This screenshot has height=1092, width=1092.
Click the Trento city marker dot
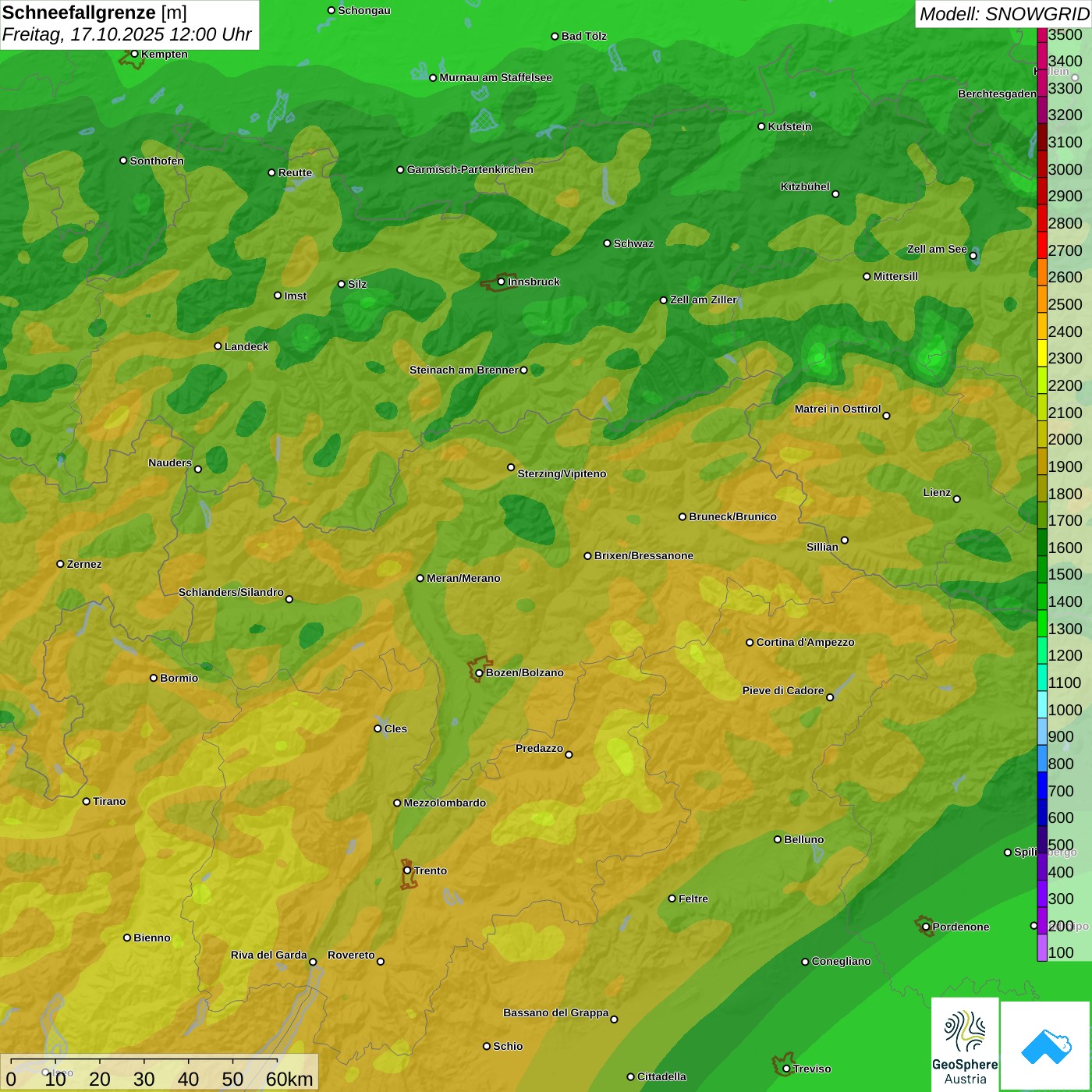point(407,870)
